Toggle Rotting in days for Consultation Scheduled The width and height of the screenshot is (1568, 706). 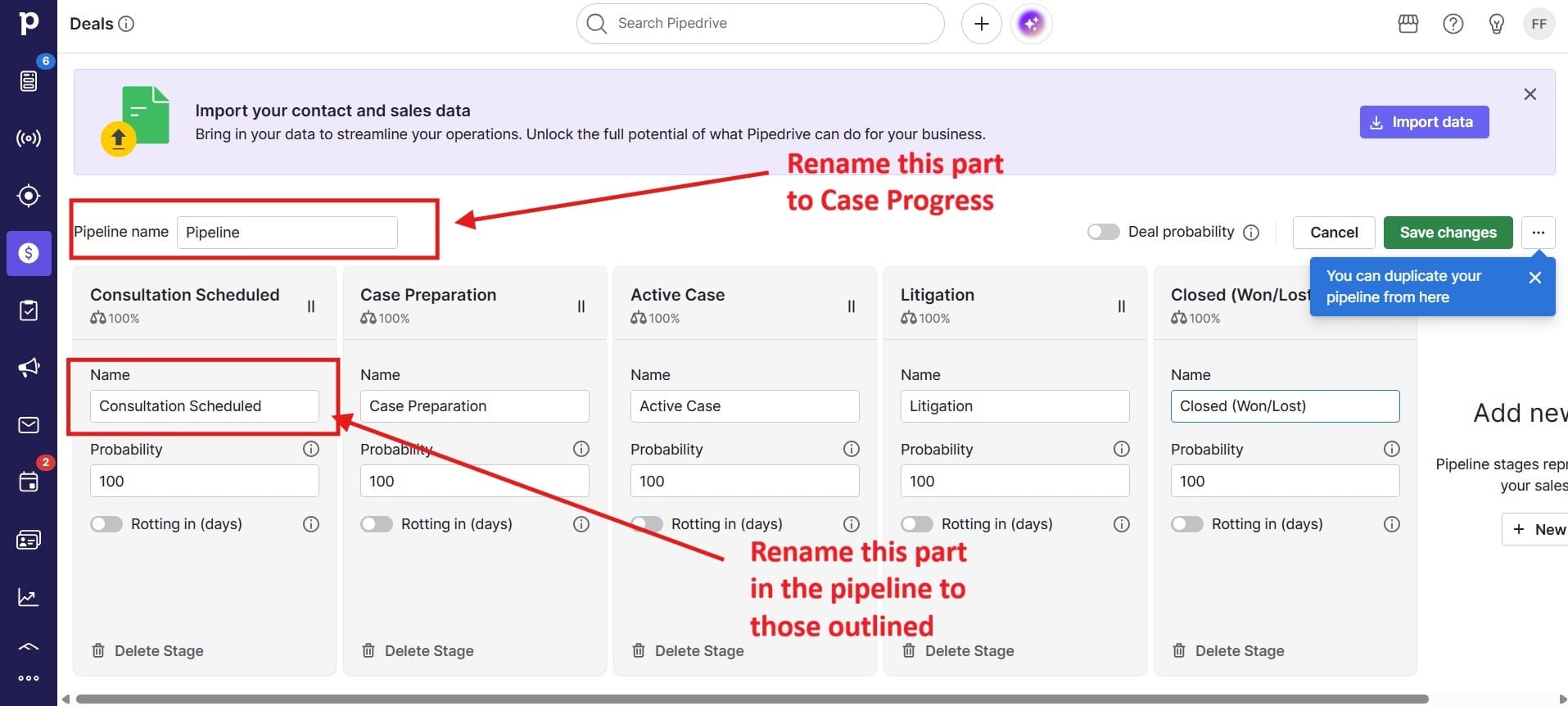pos(106,523)
